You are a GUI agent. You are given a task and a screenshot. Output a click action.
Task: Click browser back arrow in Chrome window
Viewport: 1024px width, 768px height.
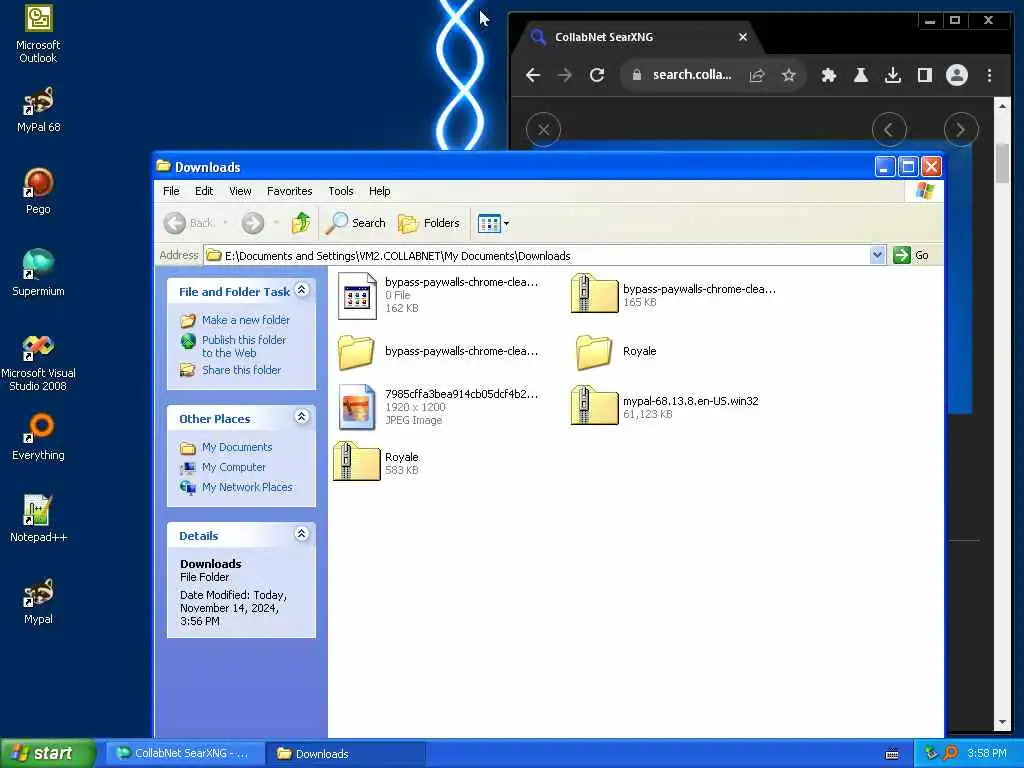[533, 75]
